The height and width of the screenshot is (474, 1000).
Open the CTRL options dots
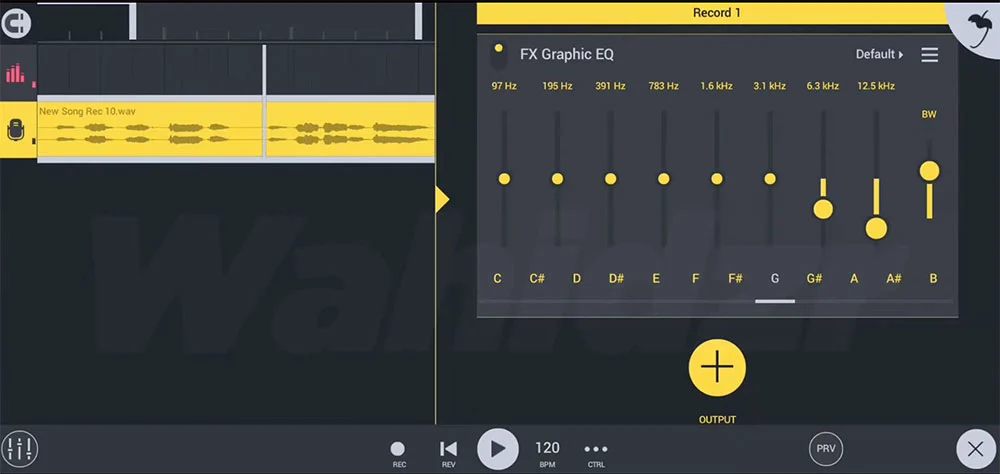coord(596,454)
